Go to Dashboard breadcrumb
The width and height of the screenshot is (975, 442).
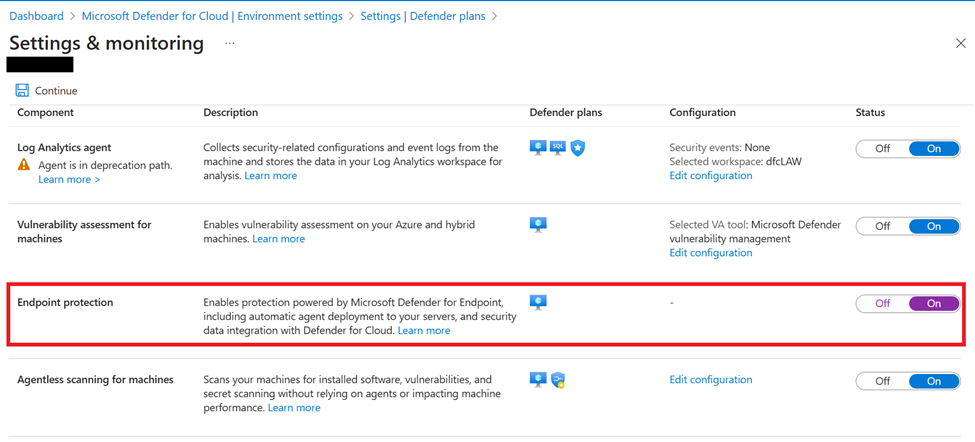pos(36,16)
